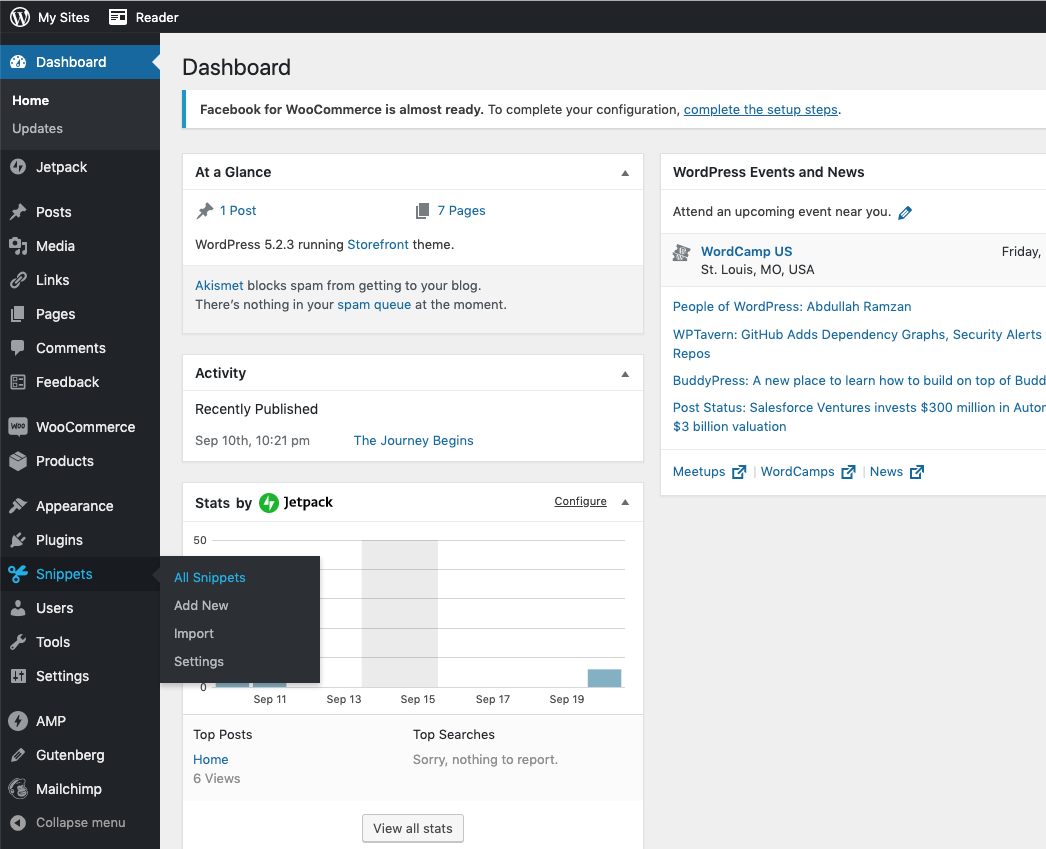The image size is (1046, 849).
Task: Read People of WordPress: Abdullah Ramzan
Action: 792,307
